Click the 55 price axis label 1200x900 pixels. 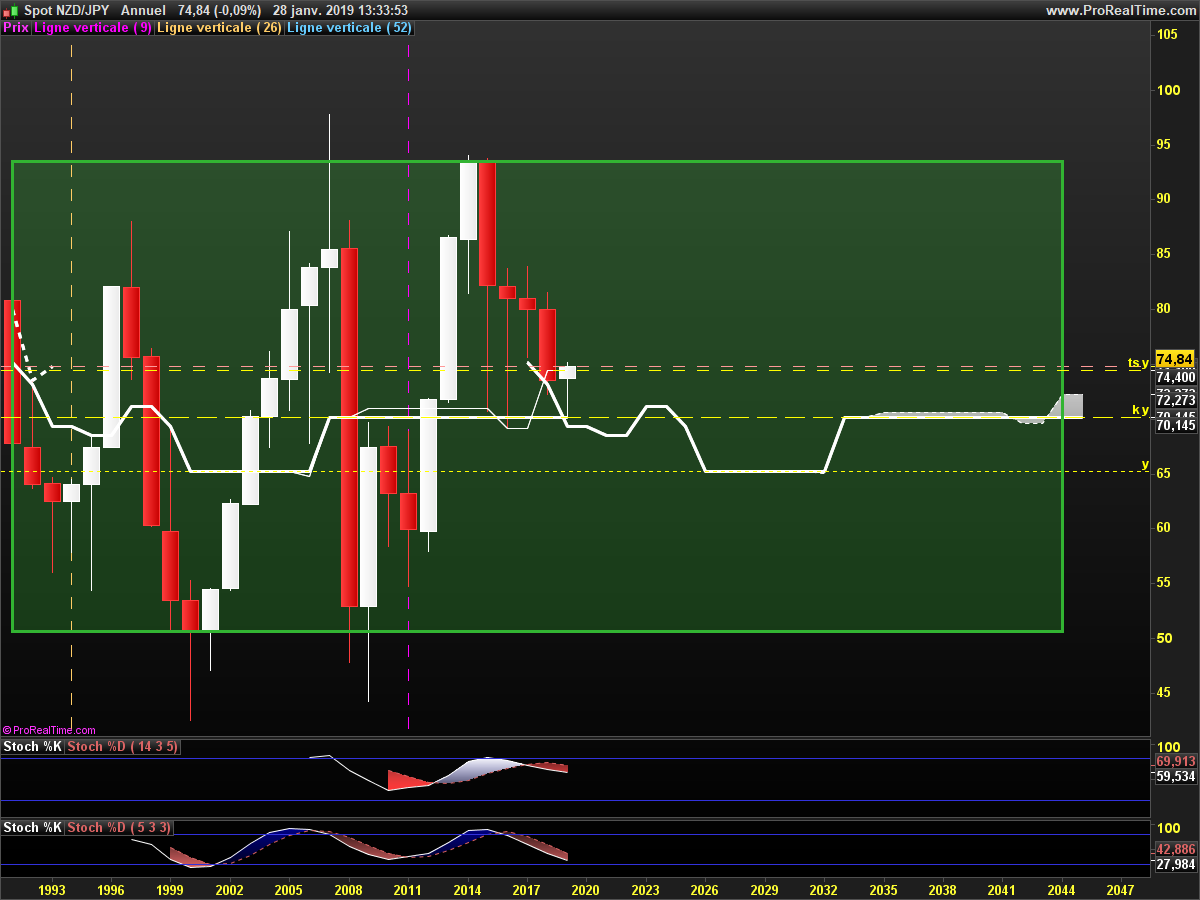pos(1164,582)
